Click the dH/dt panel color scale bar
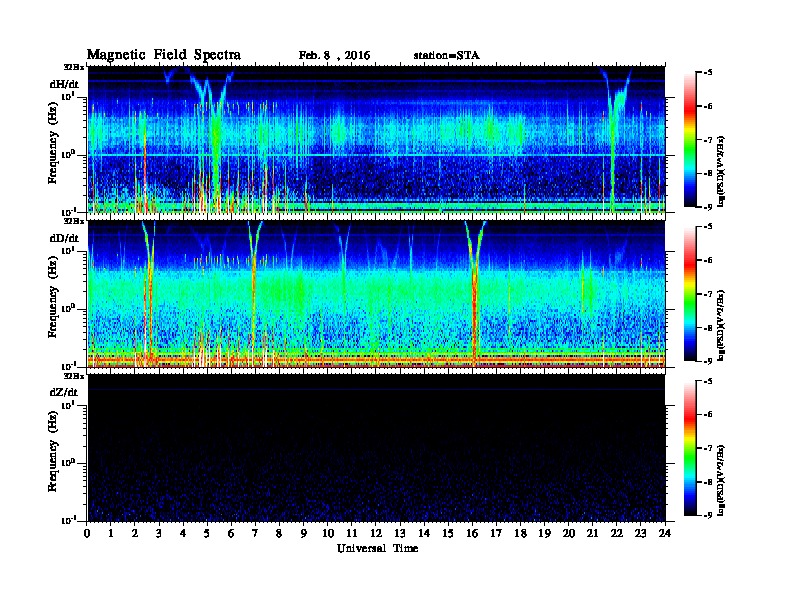792x612 pixels. point(689,139)
